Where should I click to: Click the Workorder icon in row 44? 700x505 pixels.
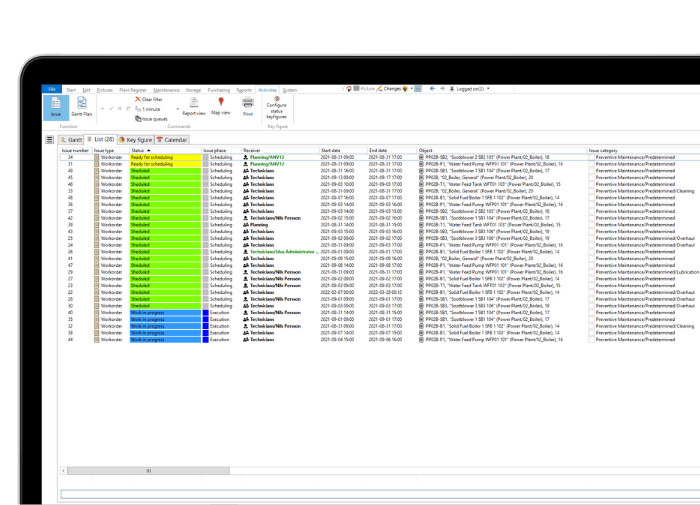click(x=96, y=339)
